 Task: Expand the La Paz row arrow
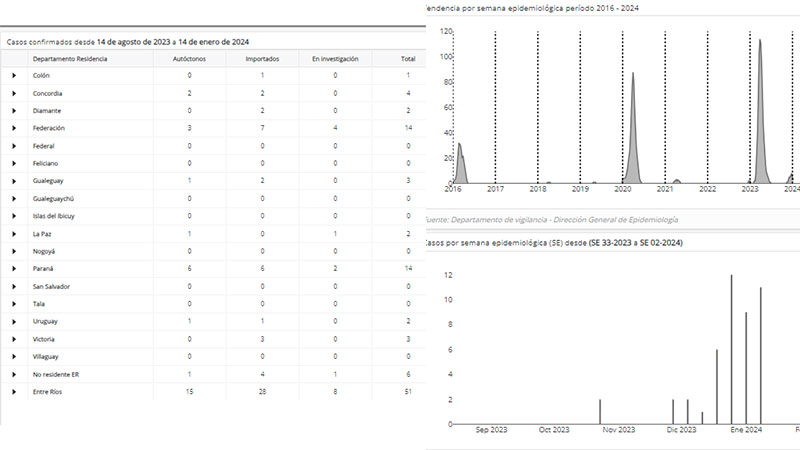click(x=14, y=234)
